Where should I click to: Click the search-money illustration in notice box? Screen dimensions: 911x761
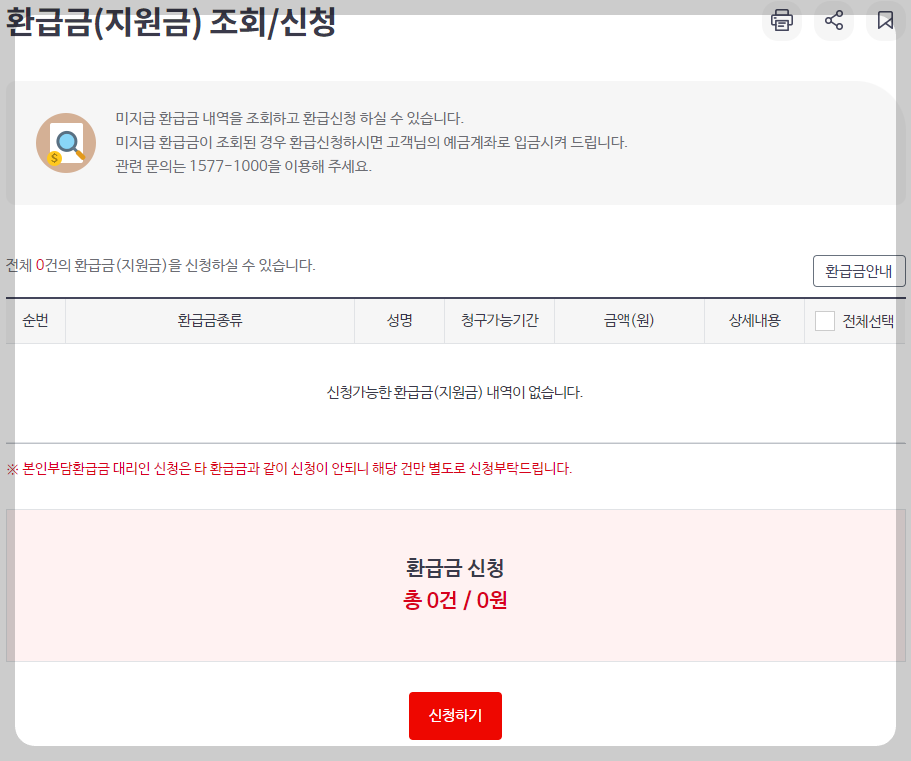tap(65, 141)
